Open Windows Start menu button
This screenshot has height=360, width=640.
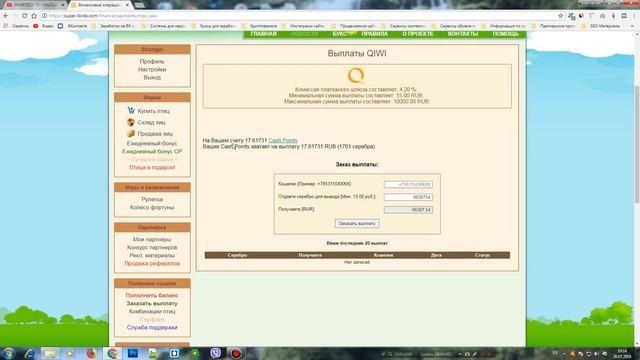click(9, 353)
